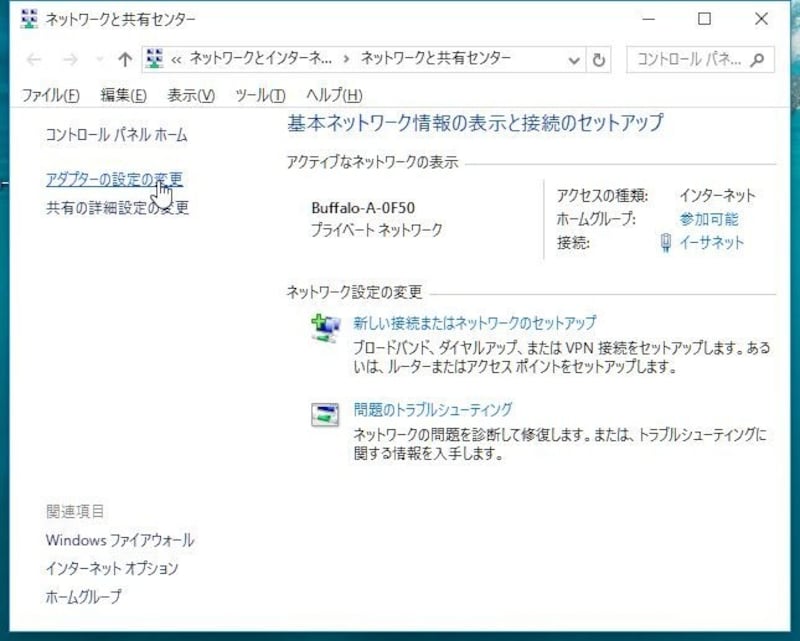Open the 表示(V) menu
Screen dimensions: 800x641
coord(190,95)
